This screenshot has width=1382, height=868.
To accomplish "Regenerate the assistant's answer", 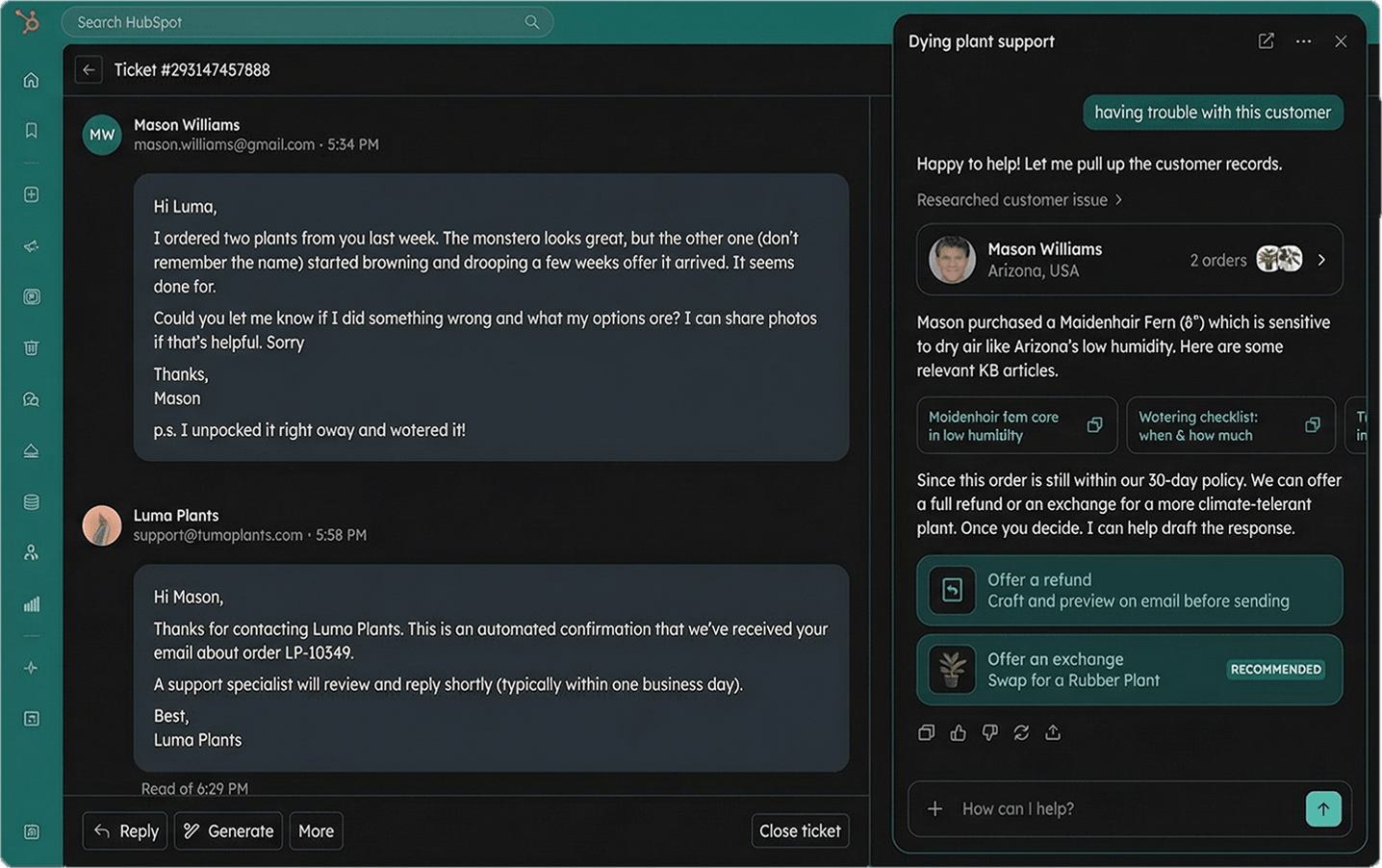I will 1021,732.
